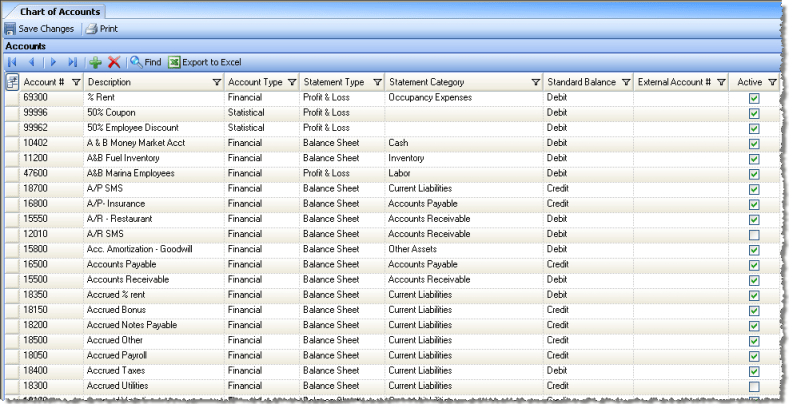
Task: Toggle Active for Accrued Taxes account
Action: (x=754, y=371)
